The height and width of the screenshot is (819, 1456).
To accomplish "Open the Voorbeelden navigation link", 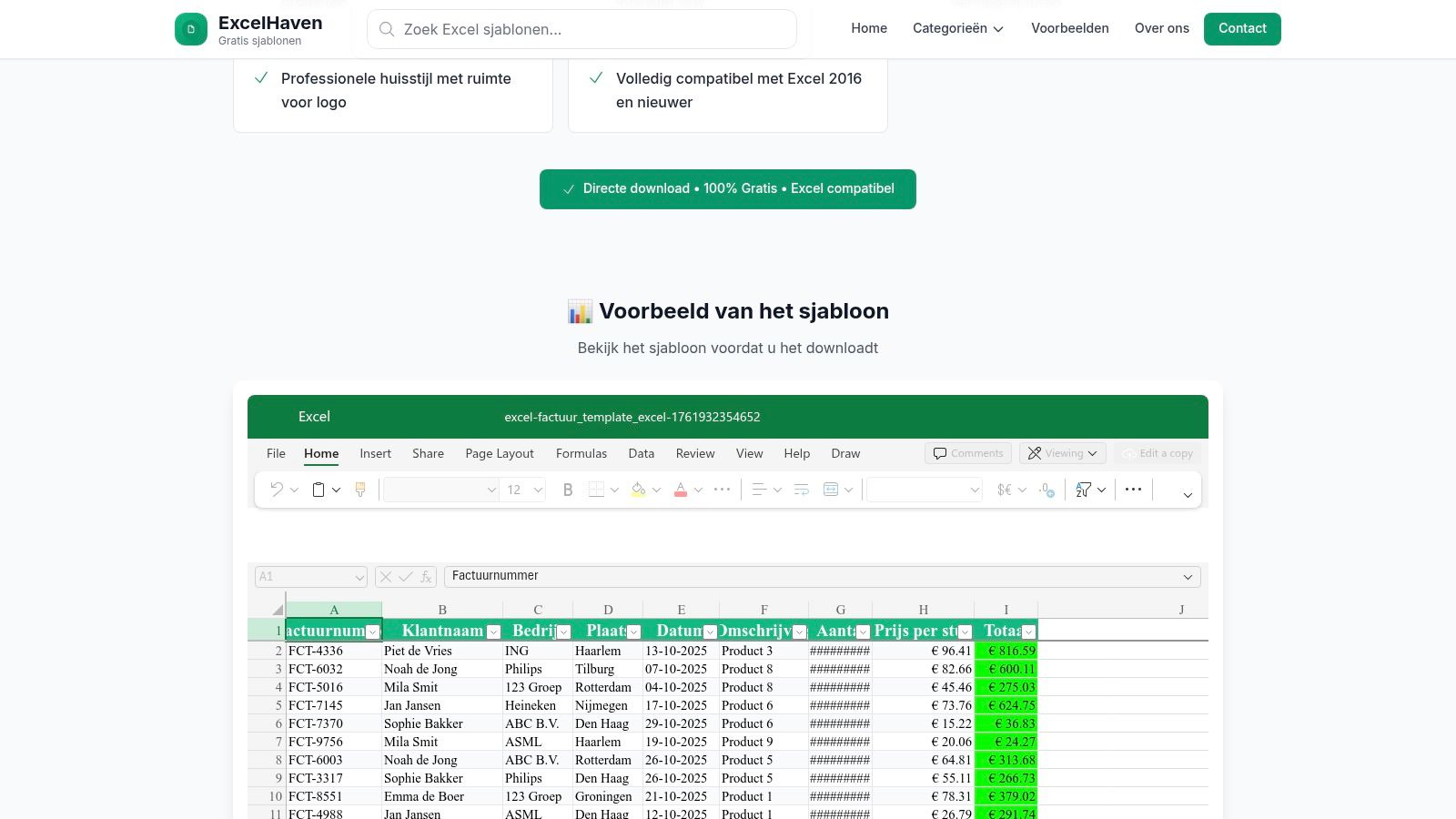I will [x=1070, y=28].
